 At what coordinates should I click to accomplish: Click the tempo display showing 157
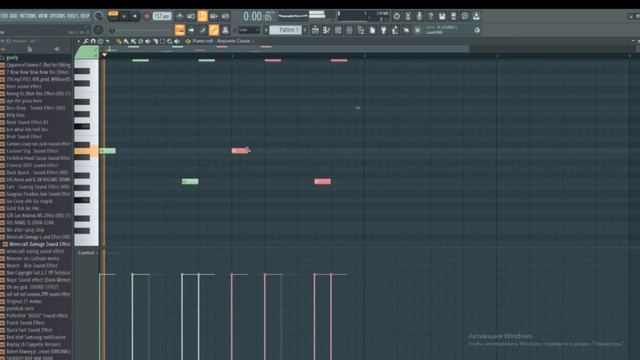pos(162,16)
